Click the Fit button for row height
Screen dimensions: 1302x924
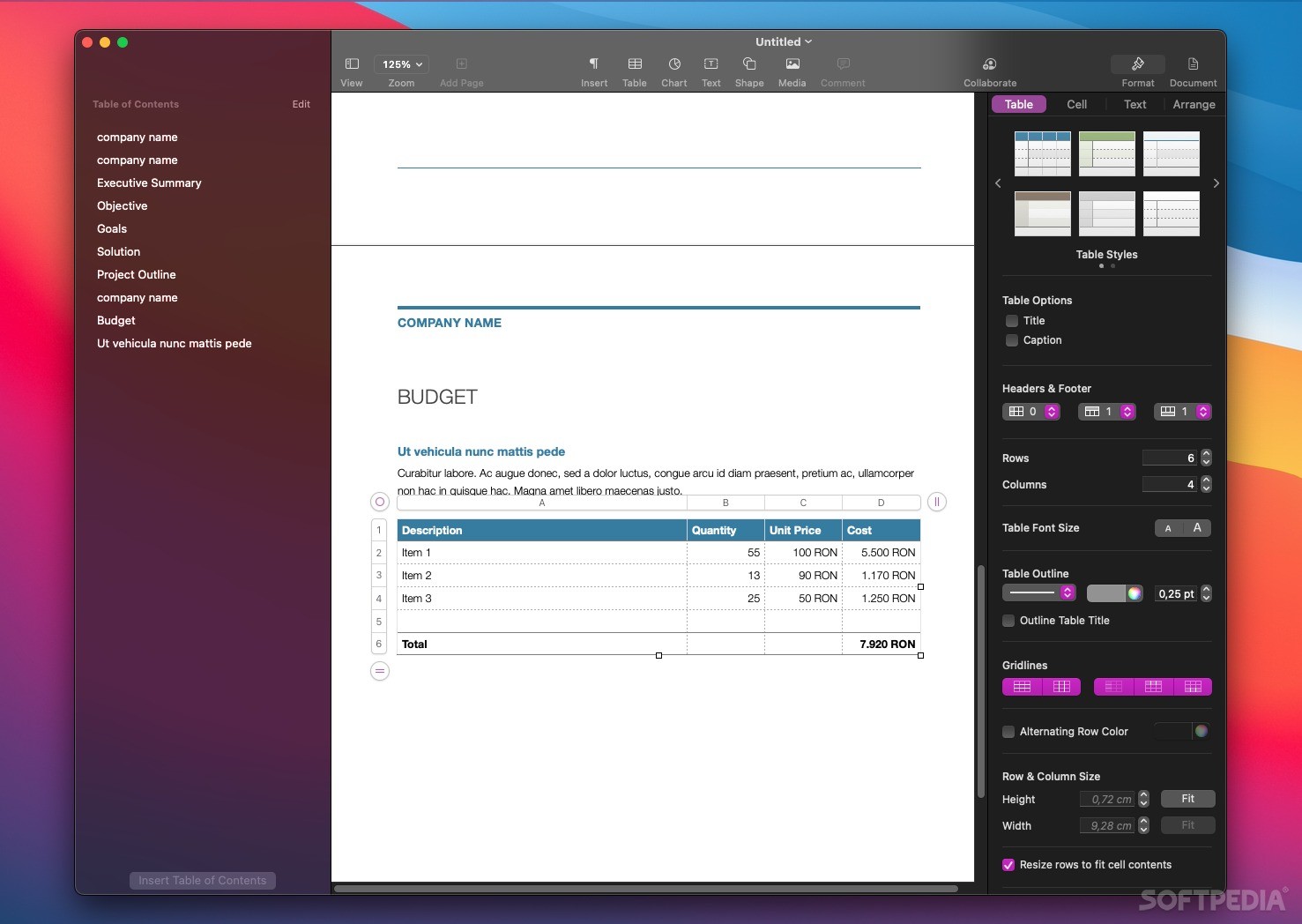pos(1187,799)
